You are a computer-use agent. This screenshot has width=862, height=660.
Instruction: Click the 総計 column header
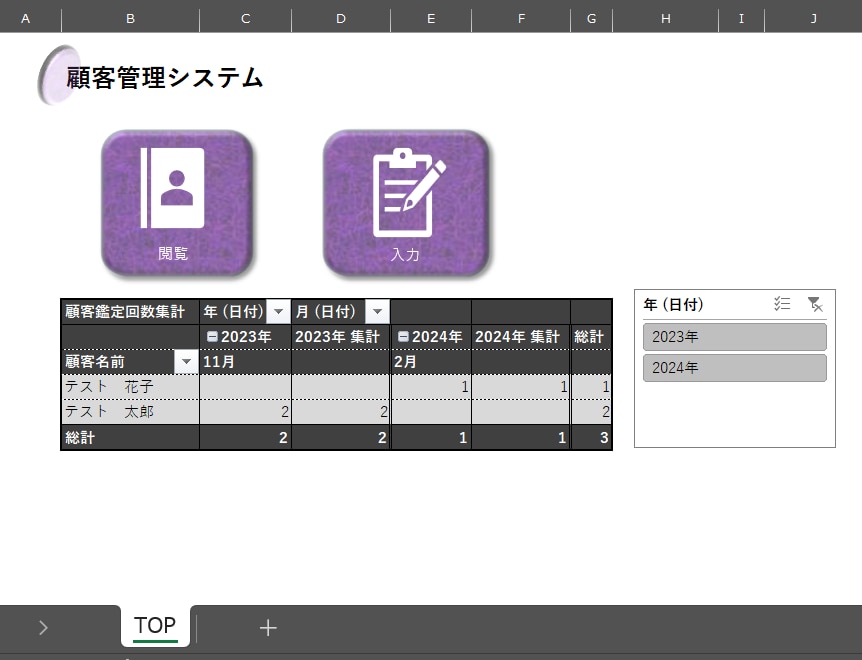591,336
